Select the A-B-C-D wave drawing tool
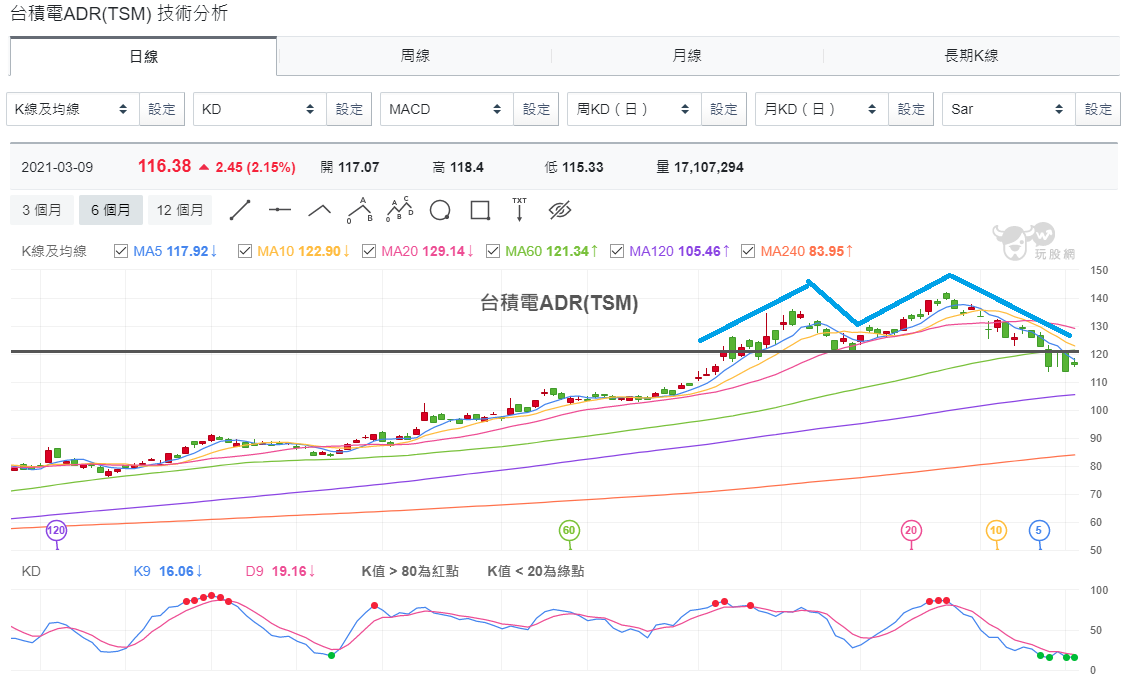 point(400,210)
